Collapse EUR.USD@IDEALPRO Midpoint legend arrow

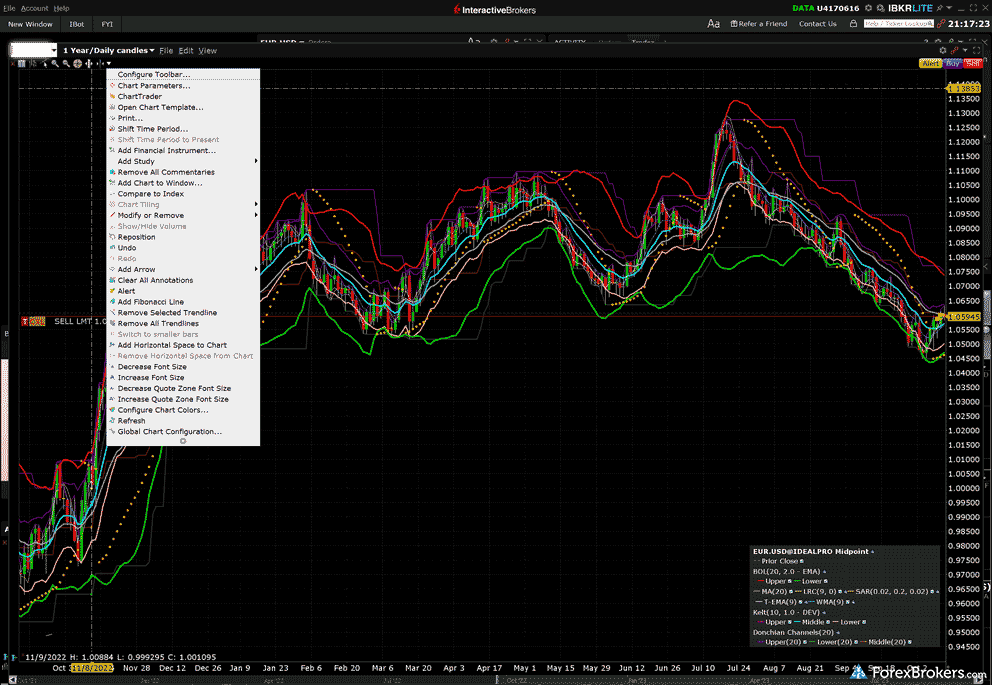872,552
